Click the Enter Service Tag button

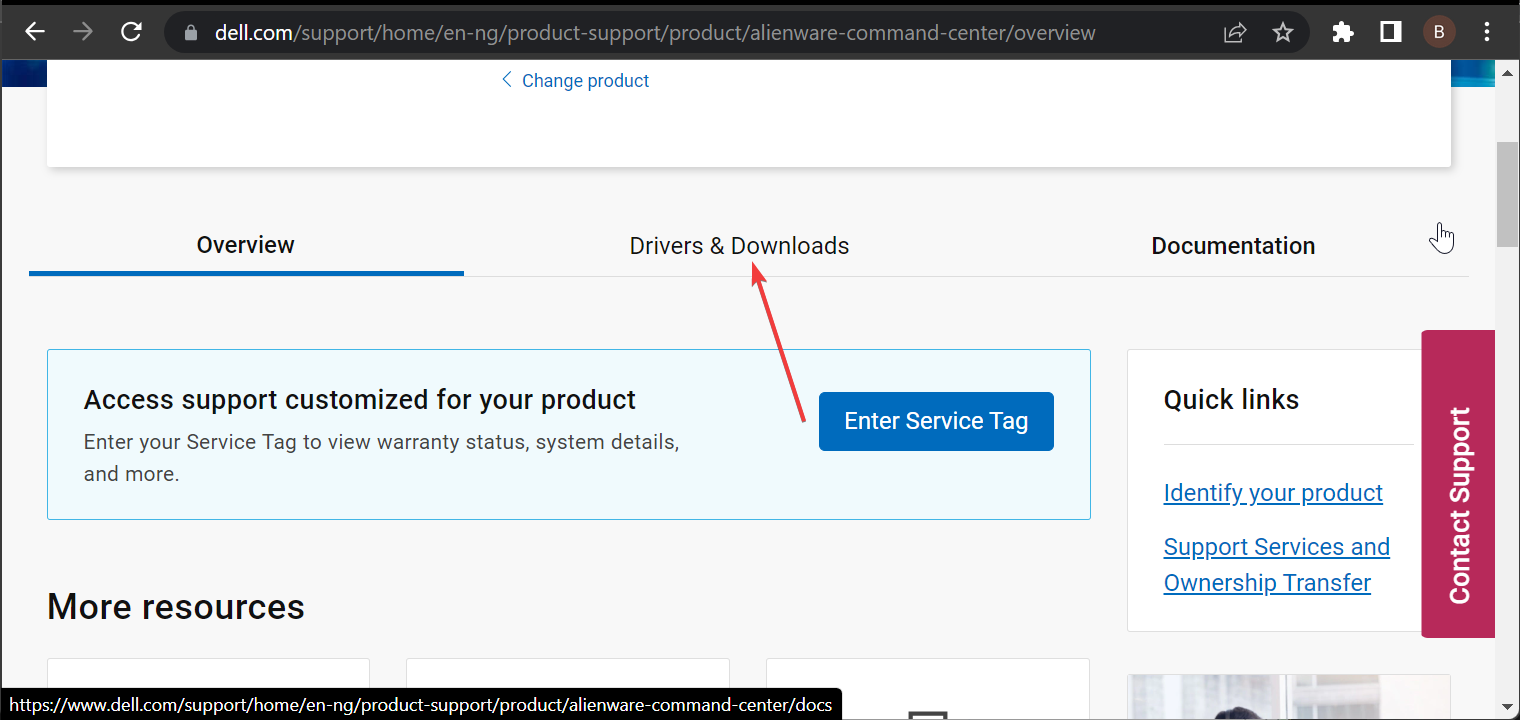[936, 421]
